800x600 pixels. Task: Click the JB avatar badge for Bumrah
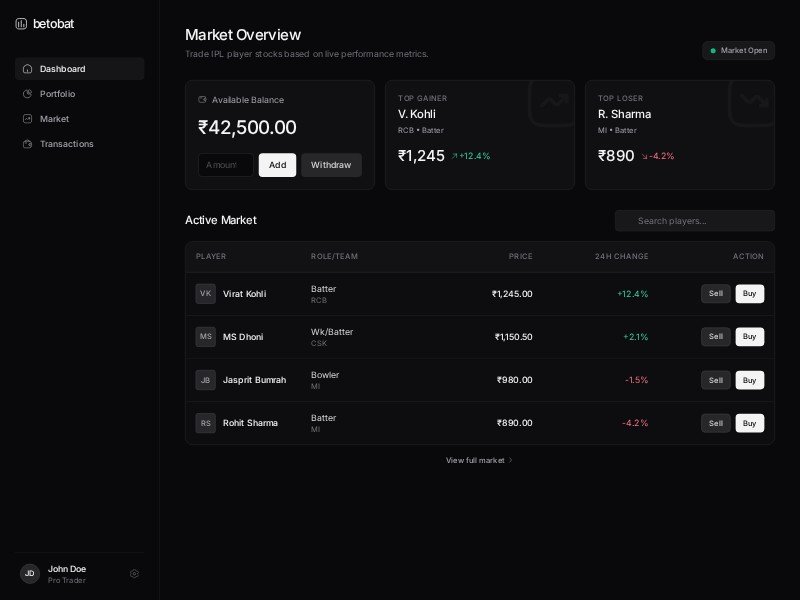[205, 380]
